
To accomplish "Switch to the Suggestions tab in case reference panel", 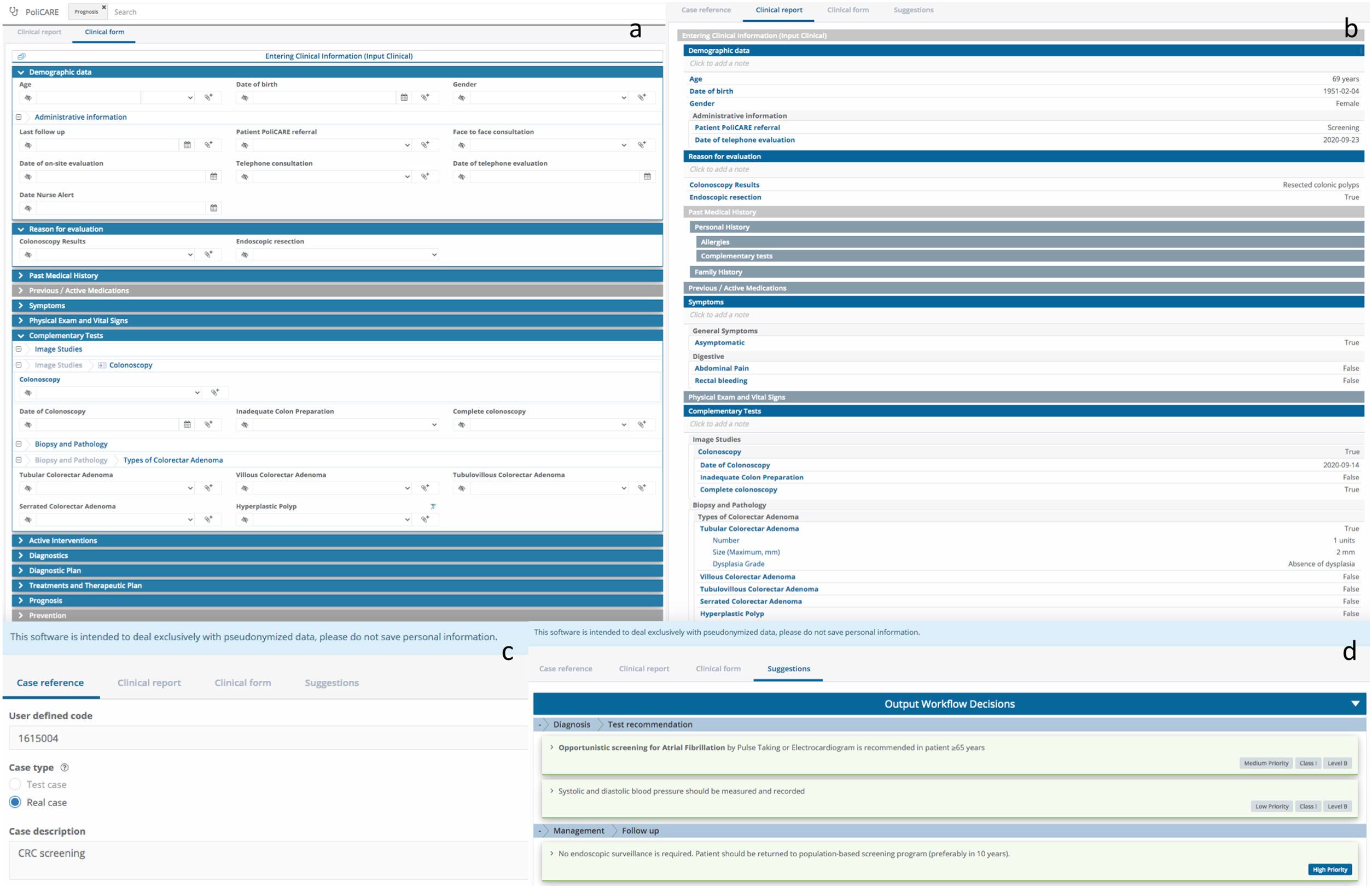I will [x=332, y=683].
